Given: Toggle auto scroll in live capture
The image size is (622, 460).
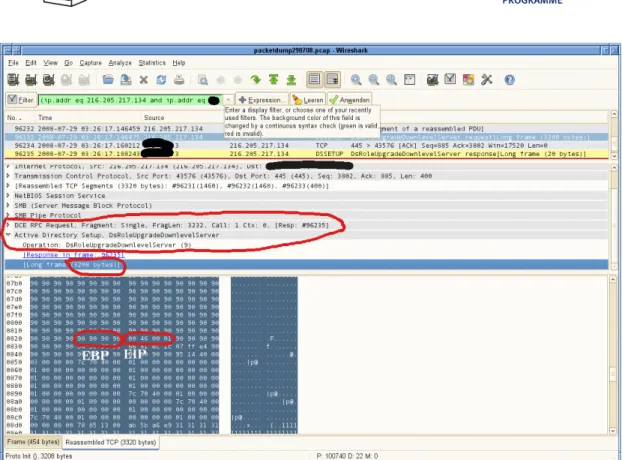Looking at the screenshot, I should point(332,79).
